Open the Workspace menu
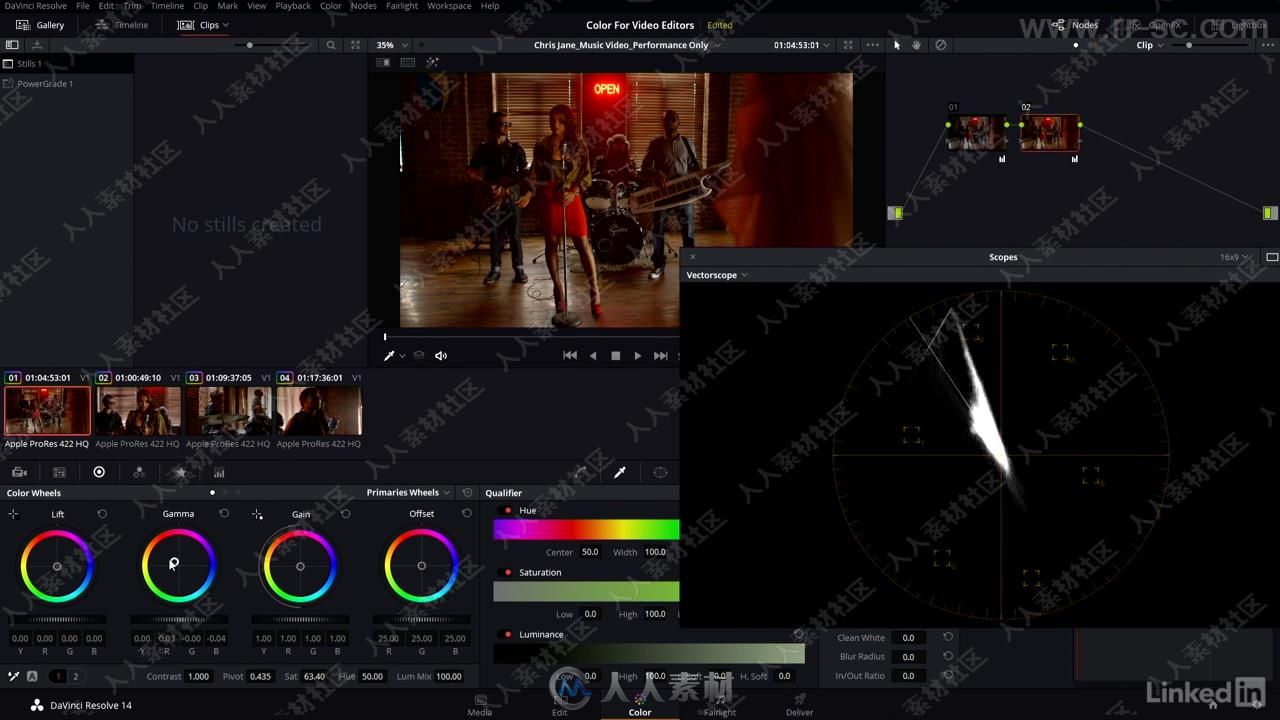The image size is (1280, 720). (449, 6)
